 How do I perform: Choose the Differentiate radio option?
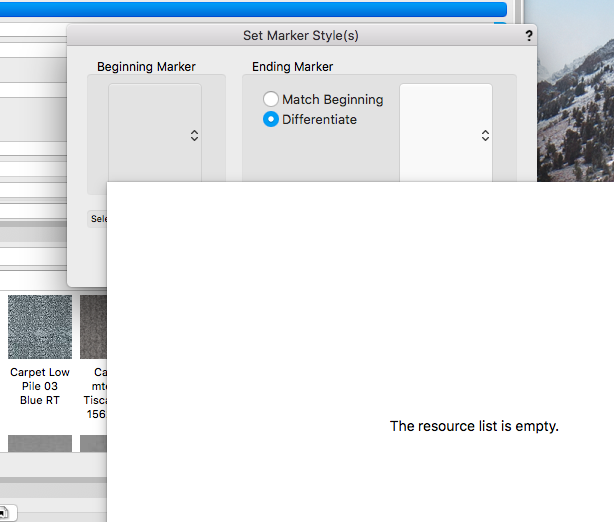coord(271,120)
